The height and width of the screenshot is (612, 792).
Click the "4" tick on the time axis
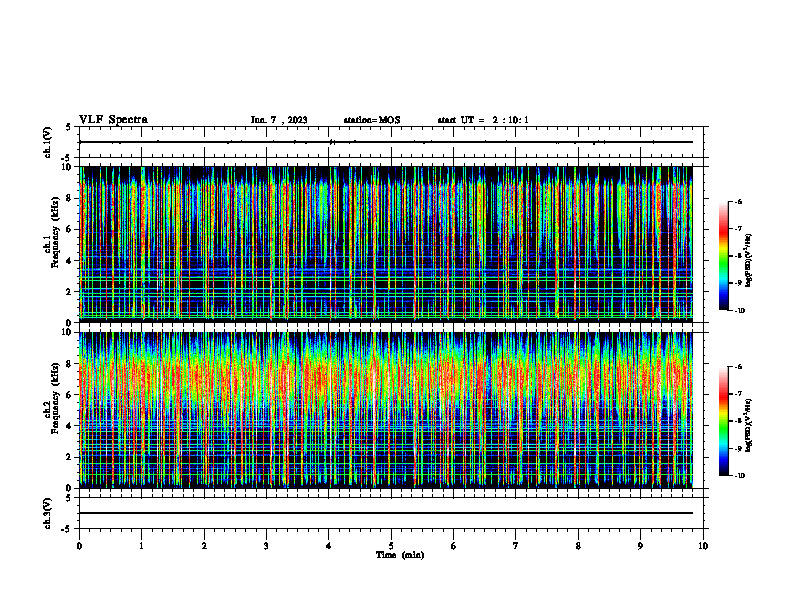tap(329, 546)
